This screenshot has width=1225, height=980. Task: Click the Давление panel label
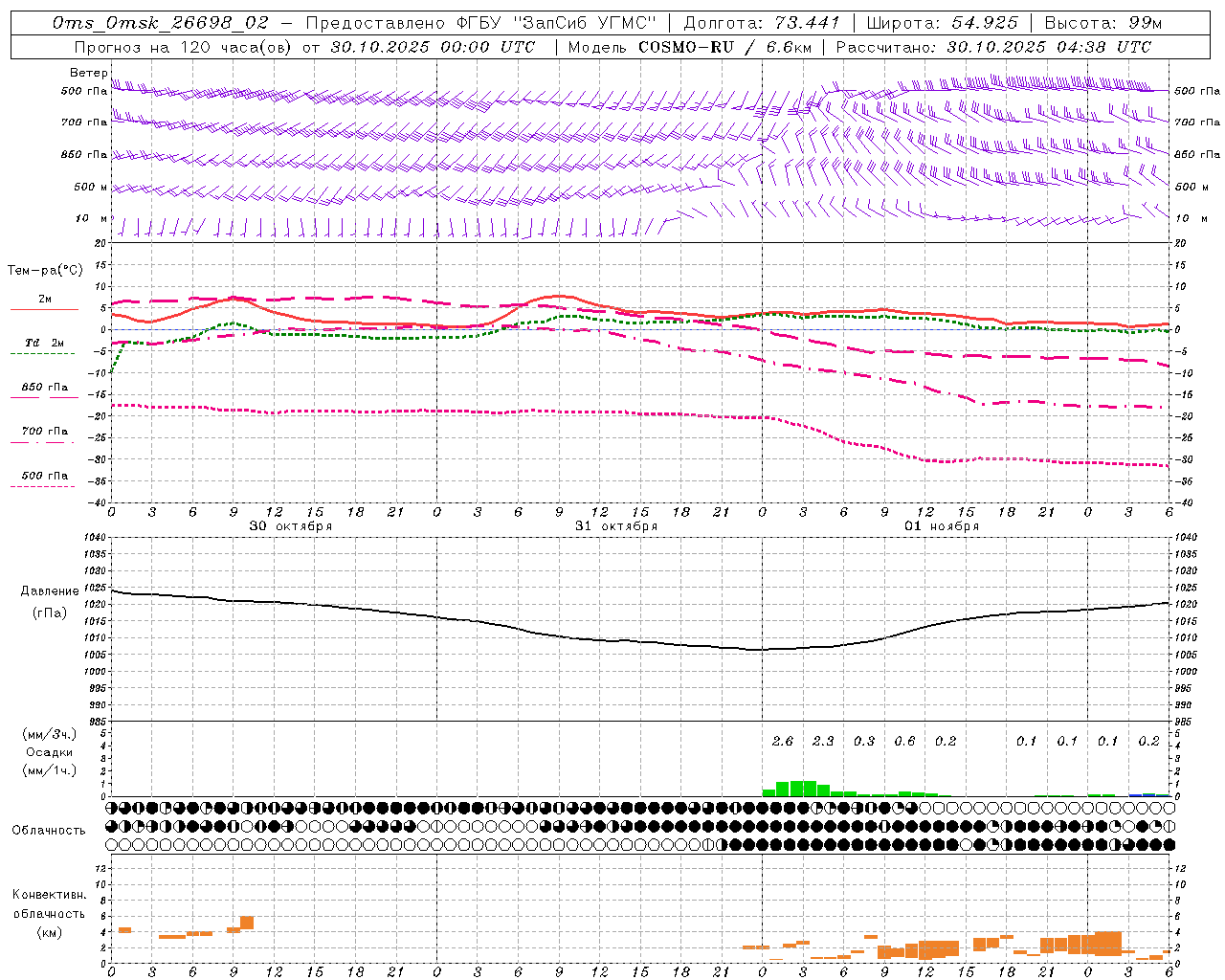[50, 591]
